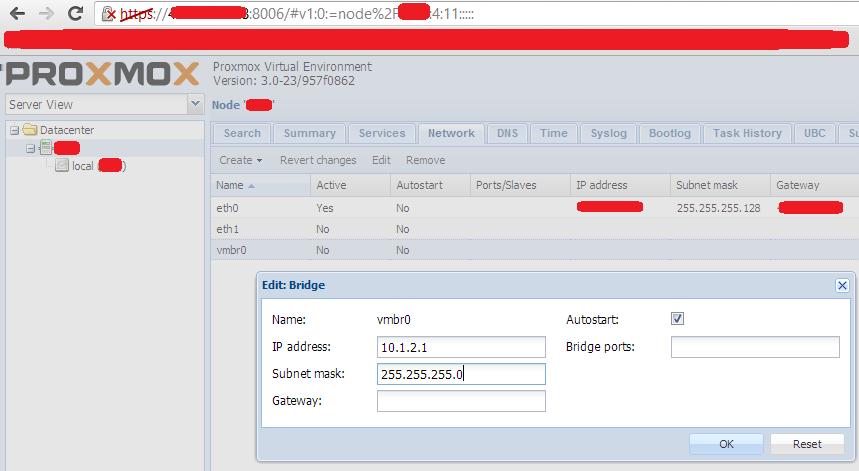Focus the IP address input field
859x471 pixels.
coord(461,347)
